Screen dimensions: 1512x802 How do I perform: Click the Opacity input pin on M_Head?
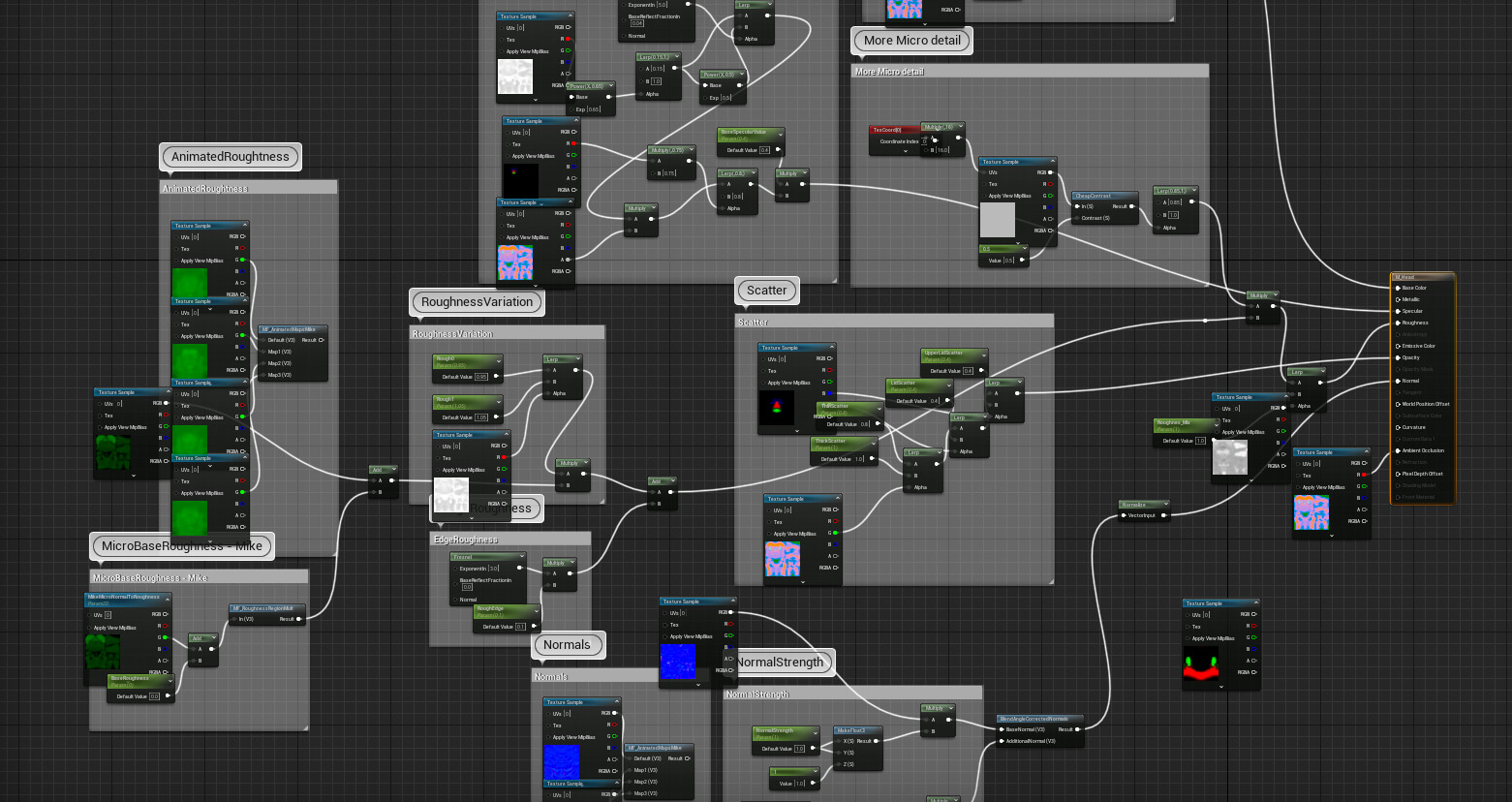tap(1397, 357)
